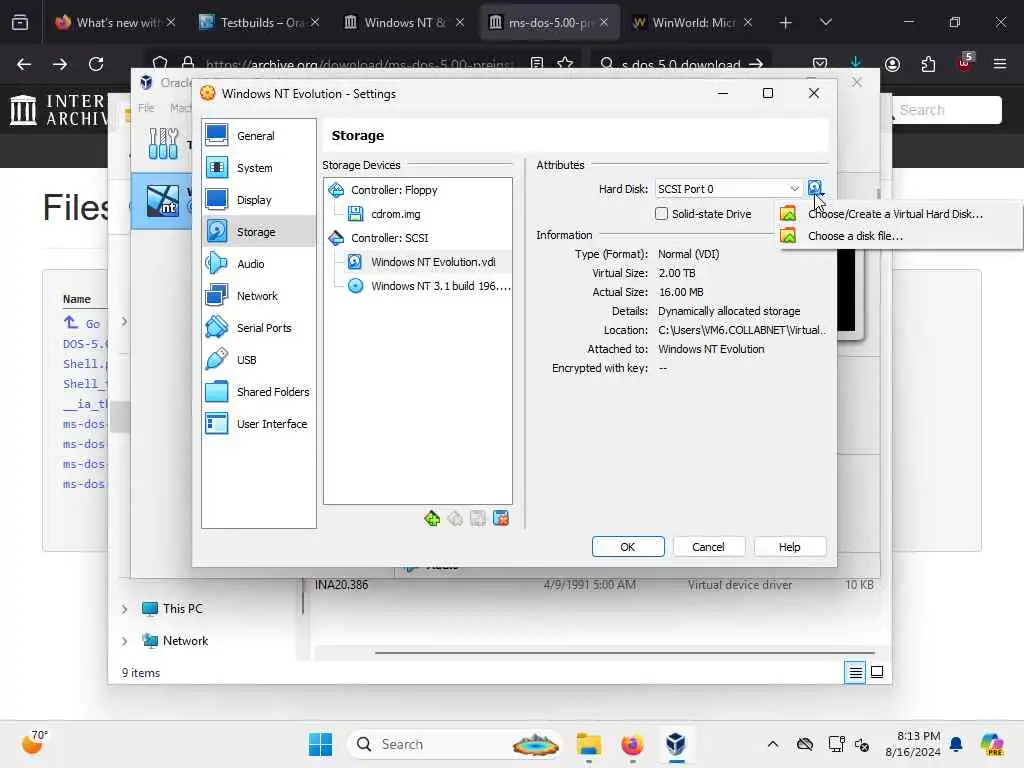Open Firefox from taskbar
This screenshot has height=768, width=1024.
point(632,744)
